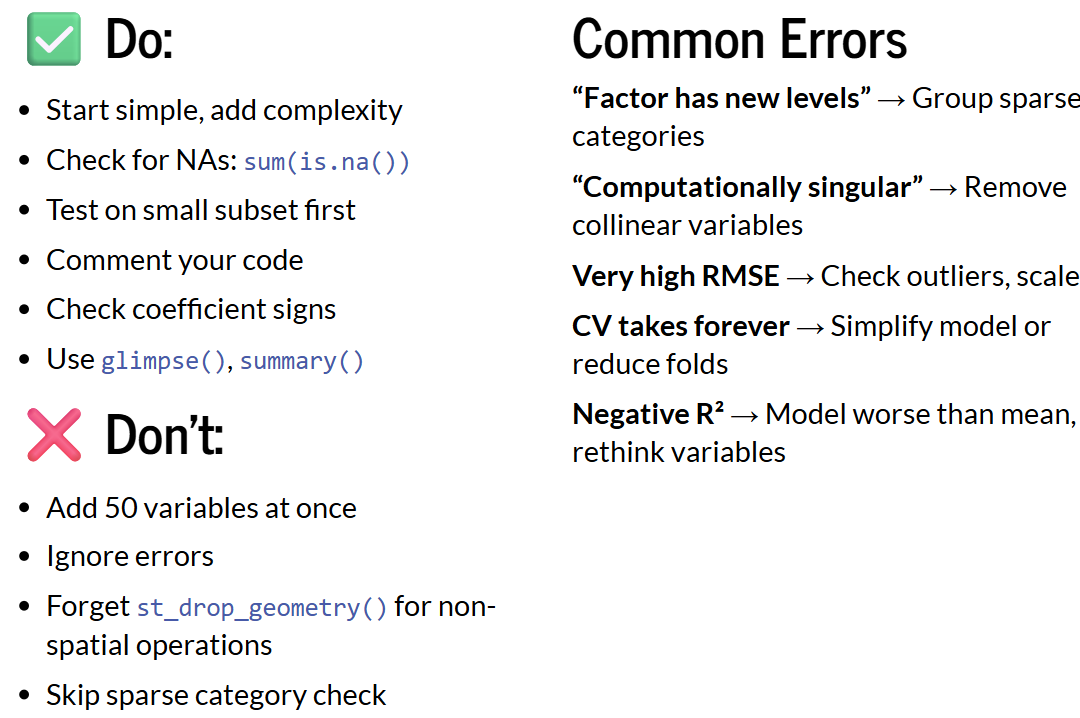
Task: Click the bold "CV takes forever" text
Action: click(x=680, y=327)
